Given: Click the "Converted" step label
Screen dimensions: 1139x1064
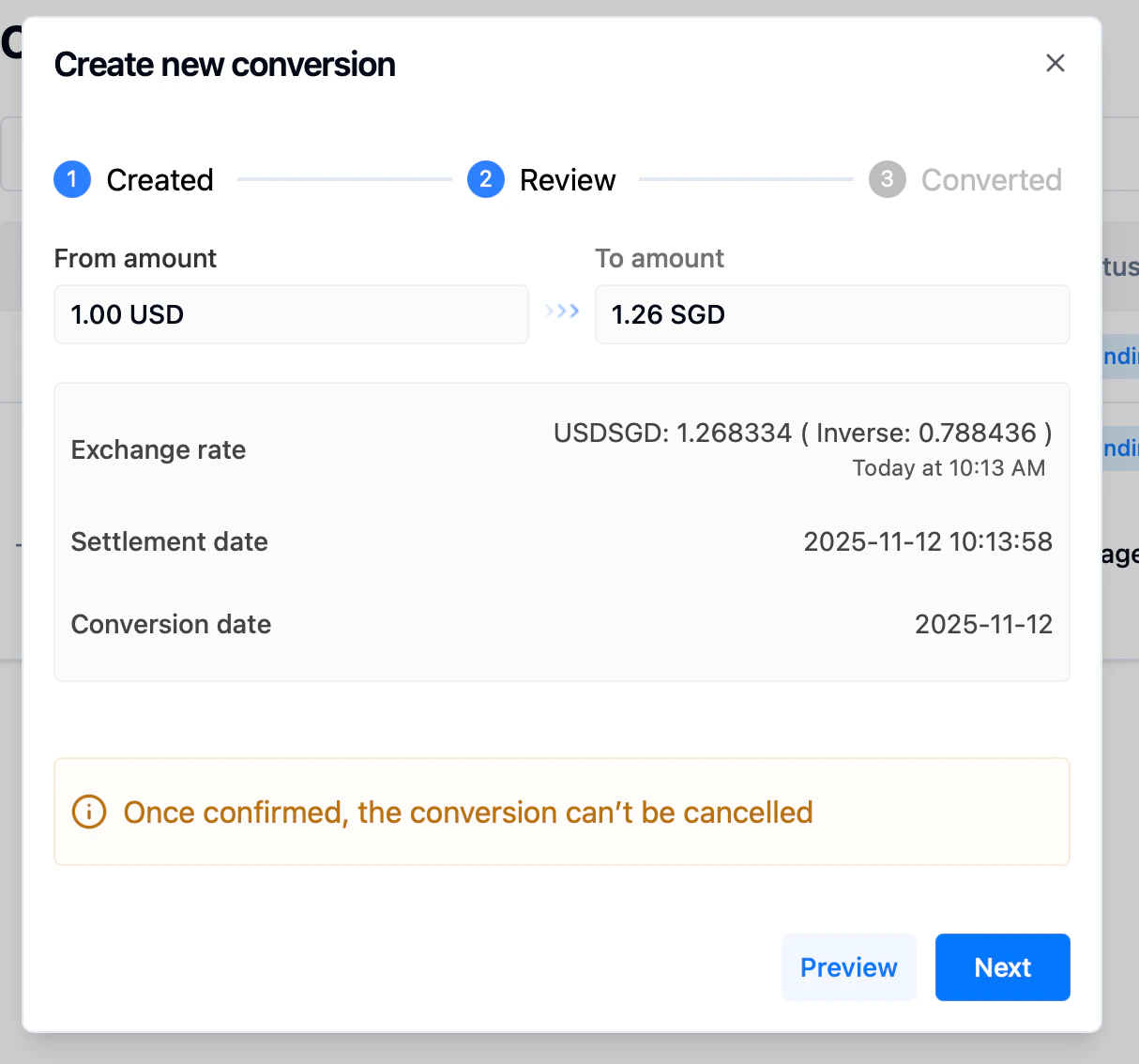Looking at the screenshot, I should pyautogui.click(x=992, y=179).
